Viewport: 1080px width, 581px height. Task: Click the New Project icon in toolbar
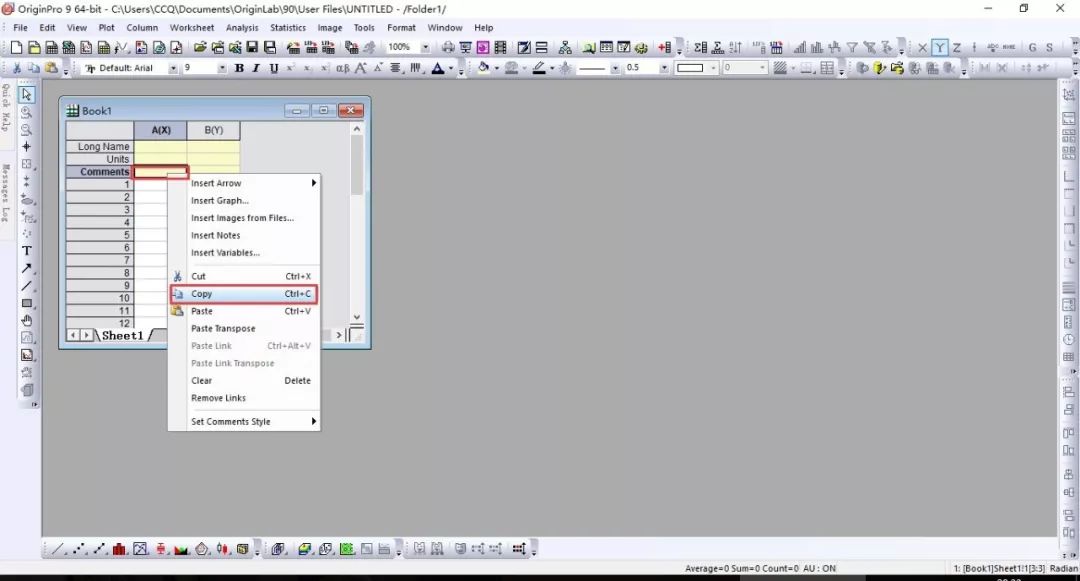[x=17, y=47]
